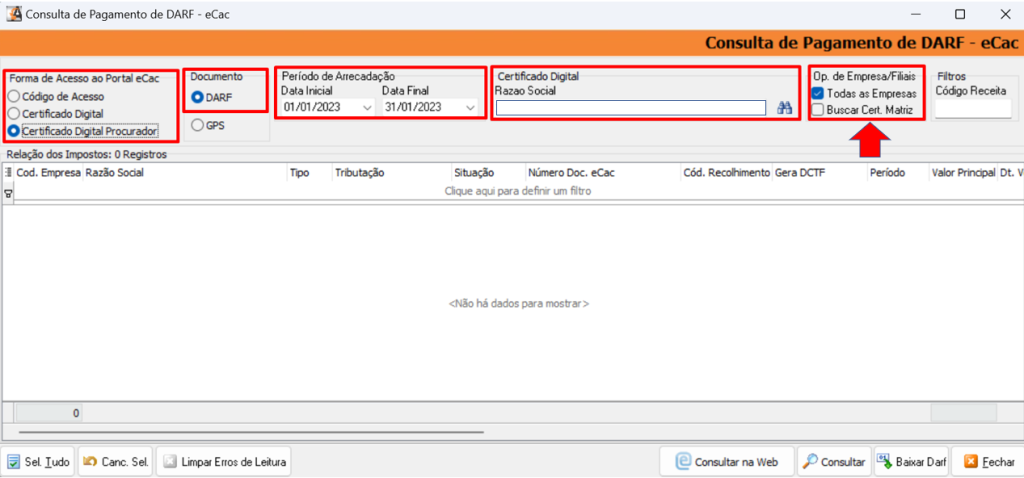Click the horizontal scrollbar of the grid
The width and height of the screenshot is (1024, 478).
[251, 432]
